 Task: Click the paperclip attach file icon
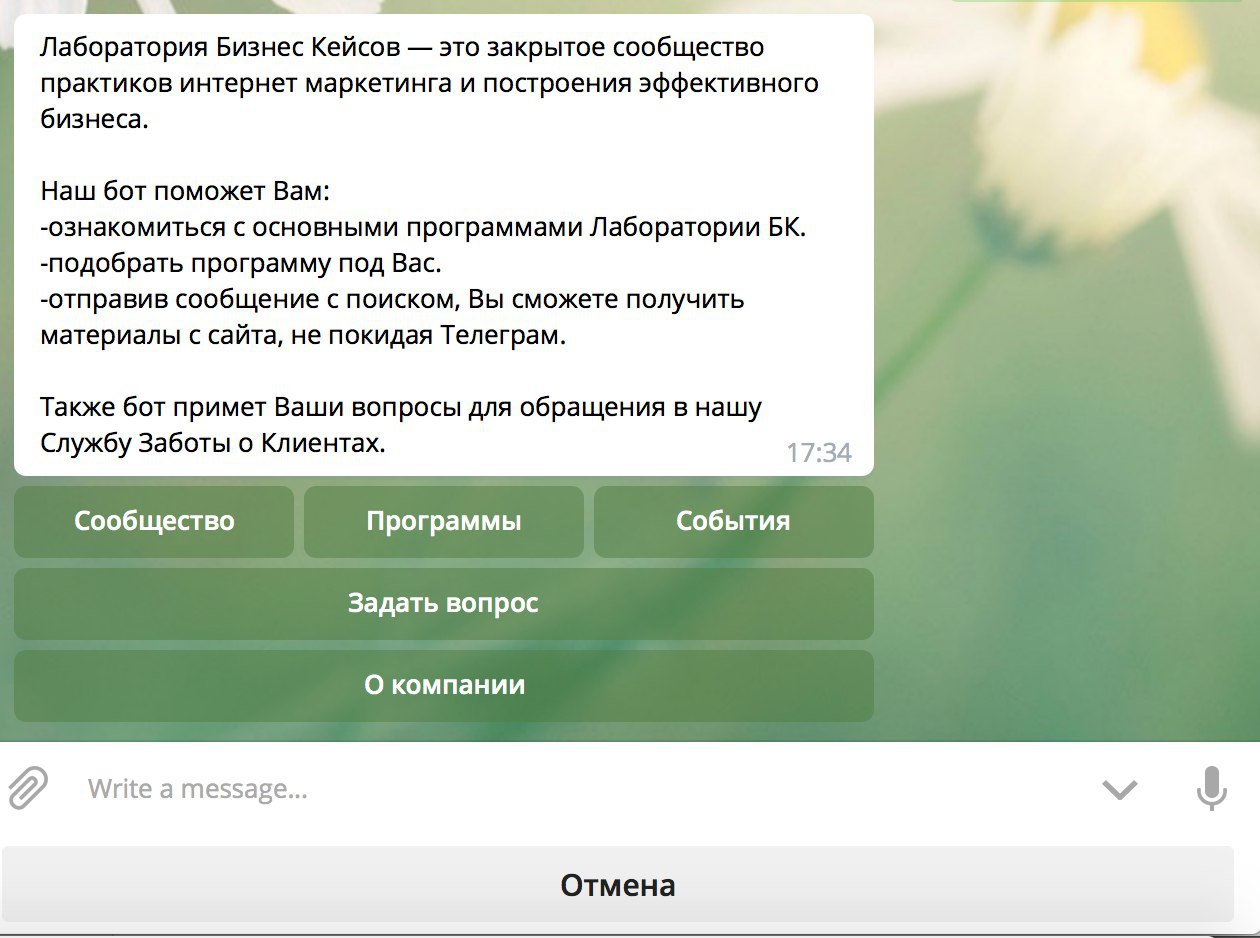click(x=28, y=788)
